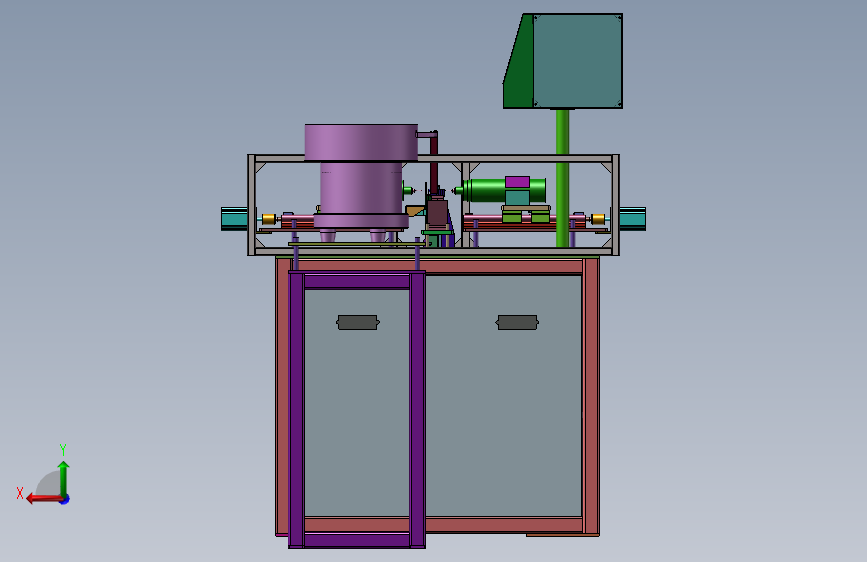This screenshot has height=562, width=867.
Task: Select the magenta block on top of the motor
Action: (x=518, y=183)
